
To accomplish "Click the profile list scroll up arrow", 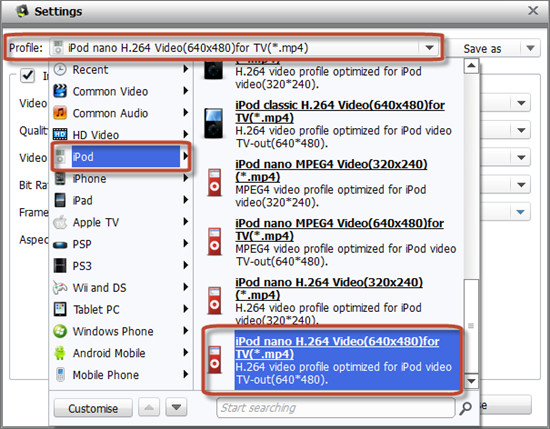I will [x=471, y=66].
